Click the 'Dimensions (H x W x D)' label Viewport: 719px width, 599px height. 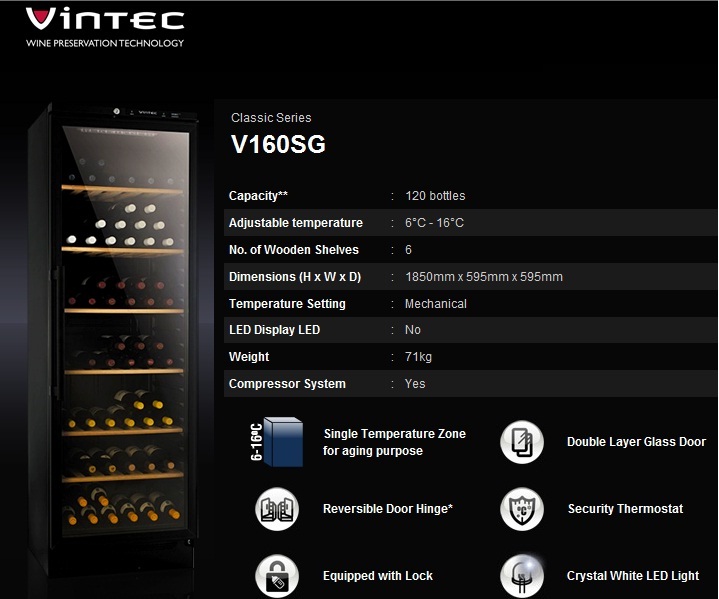pyautogui.click(x=295, y=277)
